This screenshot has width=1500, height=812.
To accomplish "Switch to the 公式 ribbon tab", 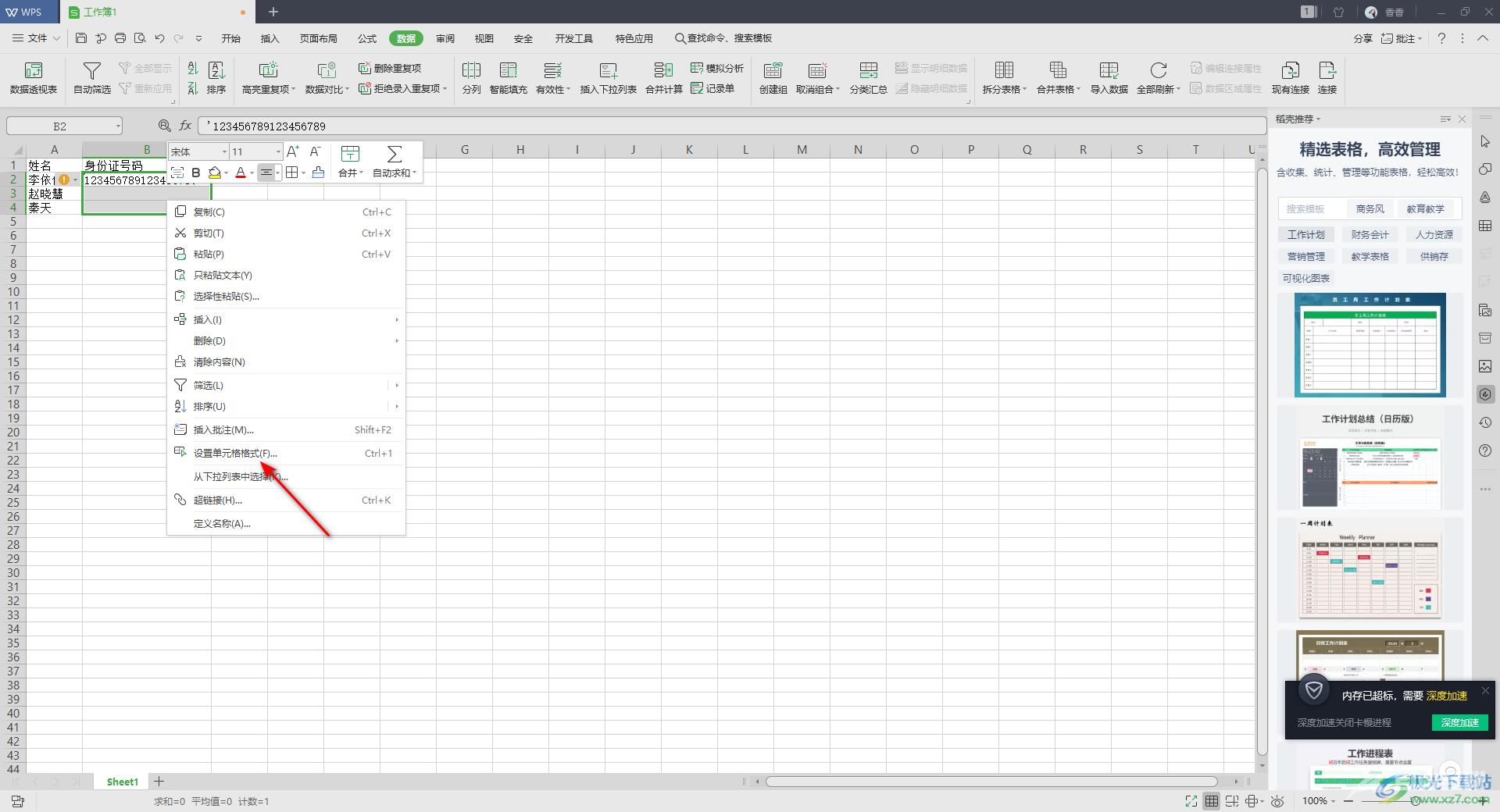I will point(367,38).
